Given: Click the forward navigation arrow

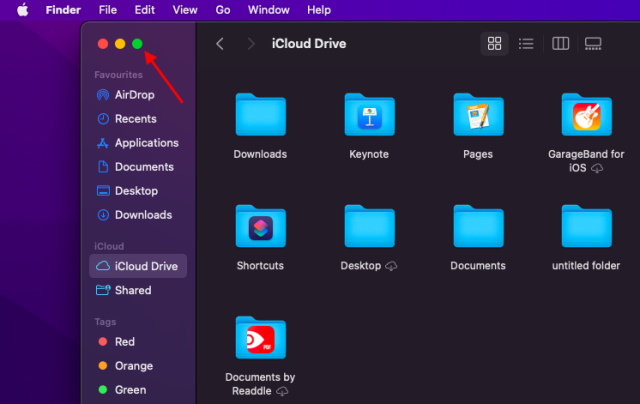Looking at the screenshot, I should [x=250, y=44].
